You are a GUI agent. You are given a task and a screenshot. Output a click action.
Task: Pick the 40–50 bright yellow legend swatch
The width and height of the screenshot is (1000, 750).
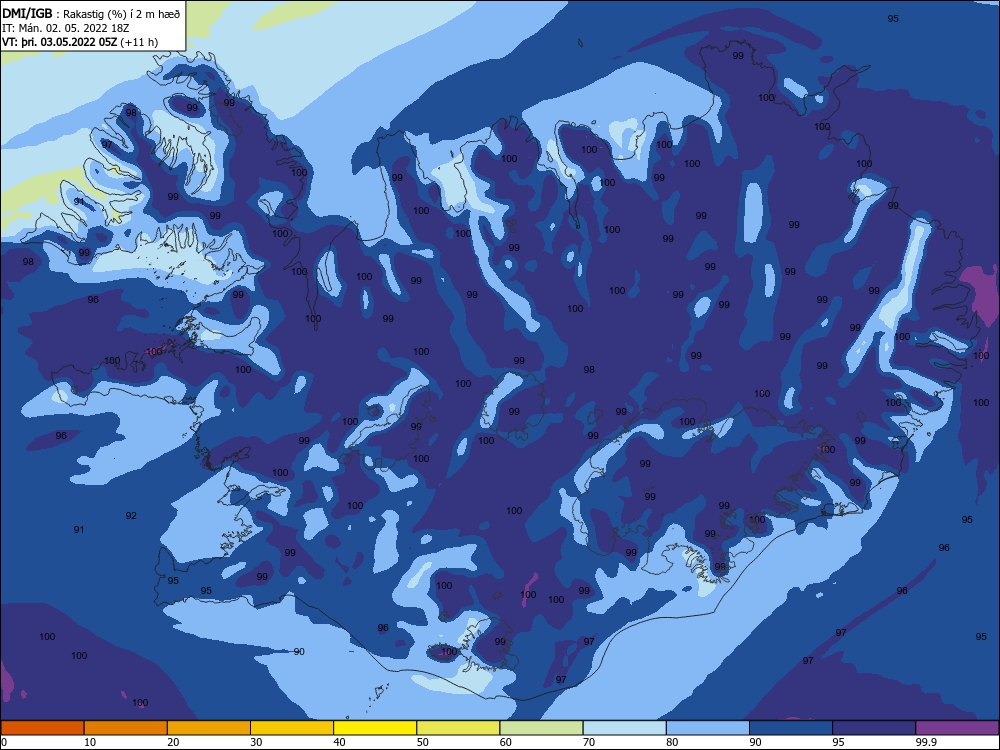click(x=375, y=728)
